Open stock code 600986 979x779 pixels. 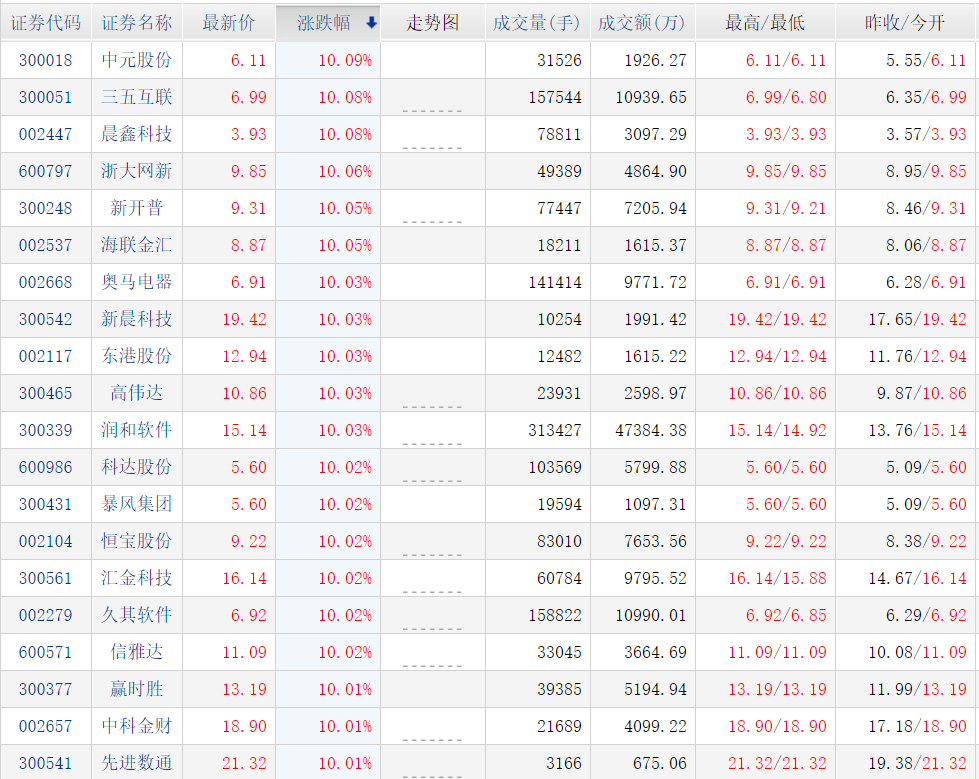coord(46,467)
